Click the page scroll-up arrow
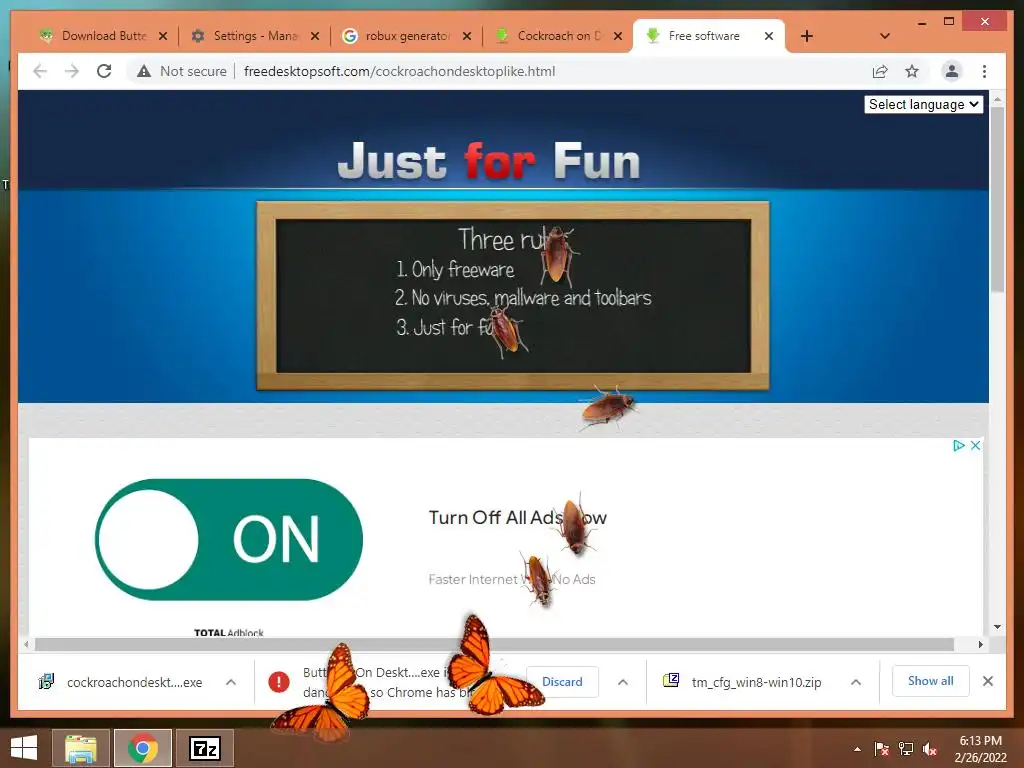This screenshot has width=1024, height=768. [x=997, y=99]
